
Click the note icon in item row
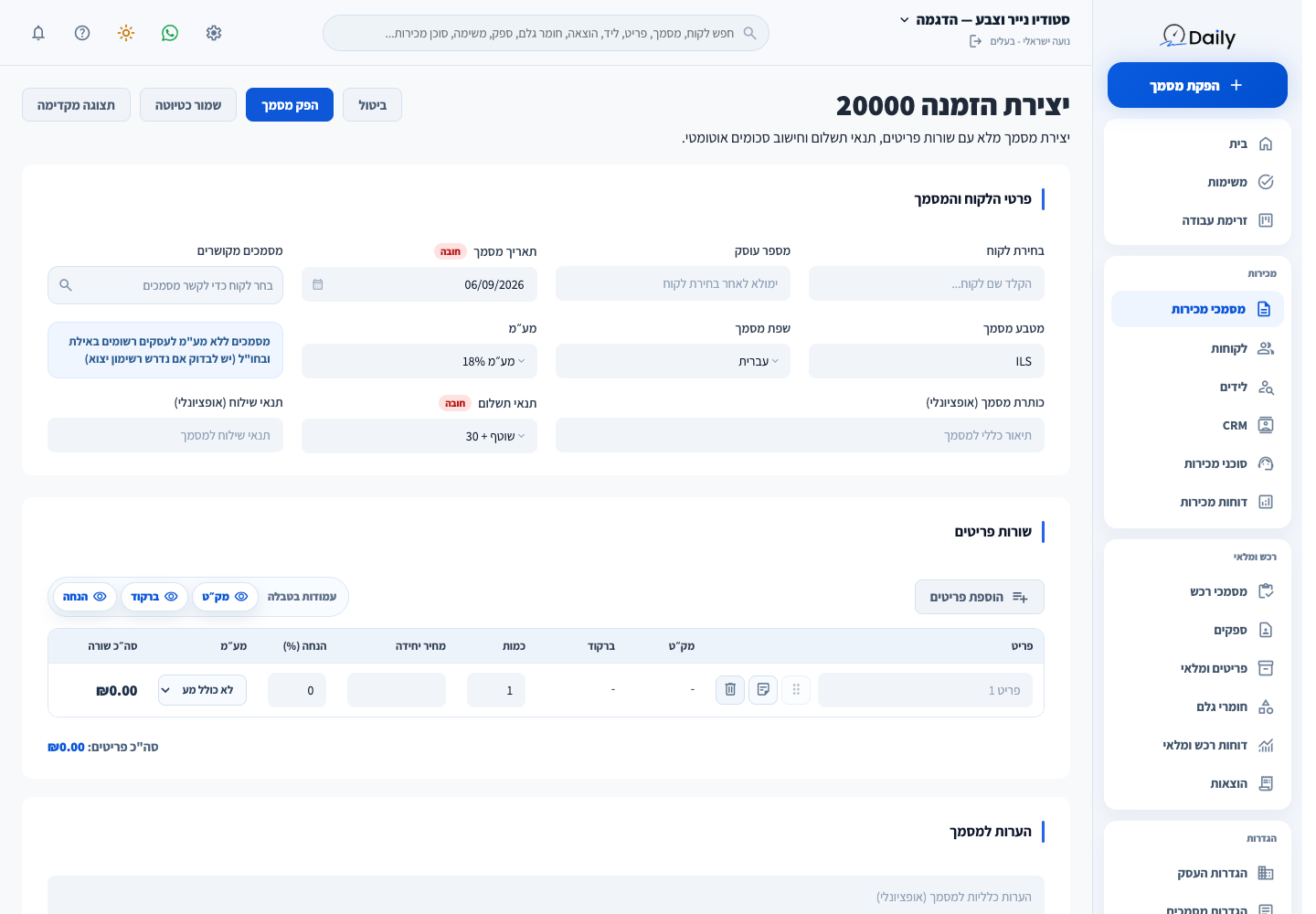click(763, 690)
